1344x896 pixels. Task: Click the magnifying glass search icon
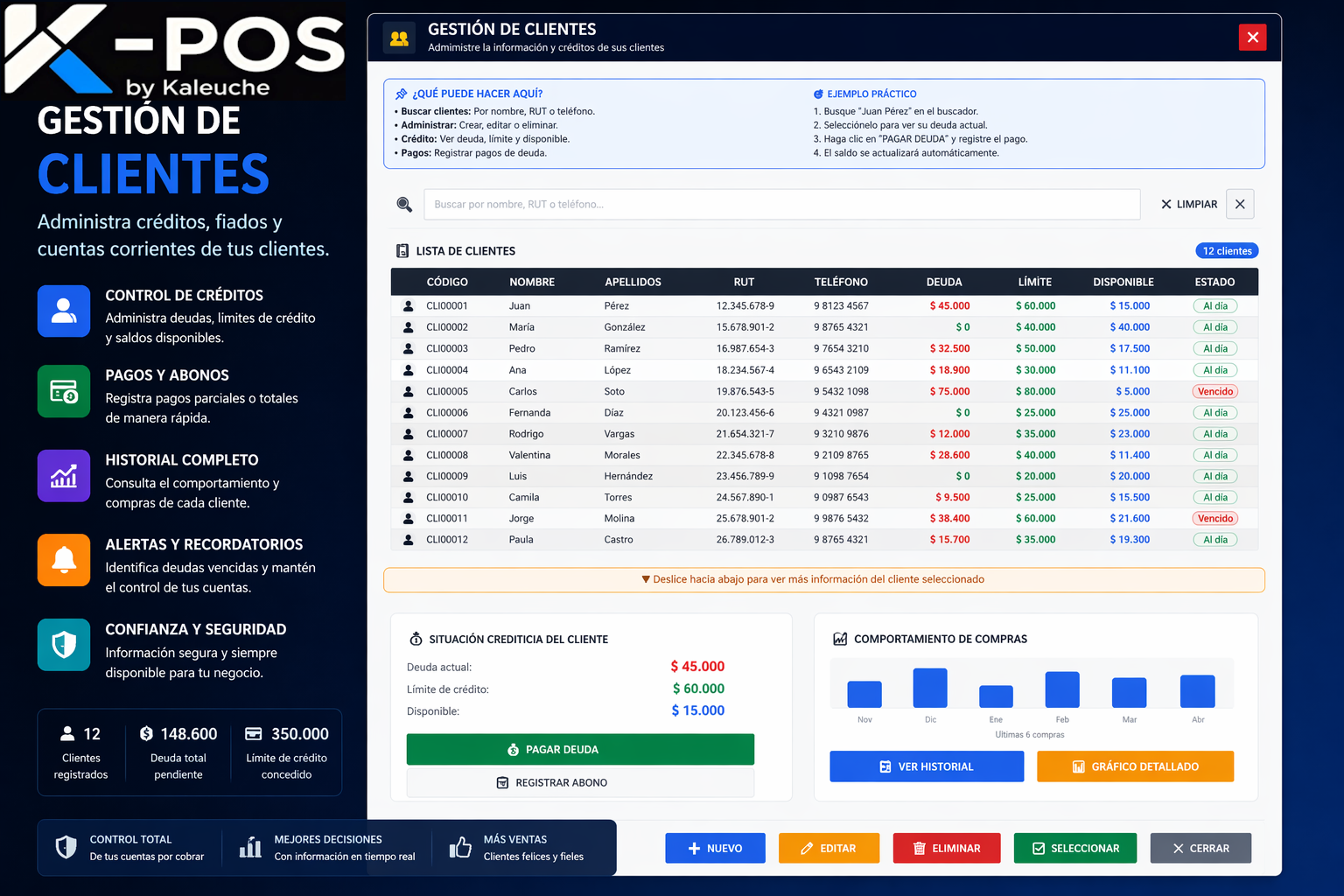(x=404, y=204)
